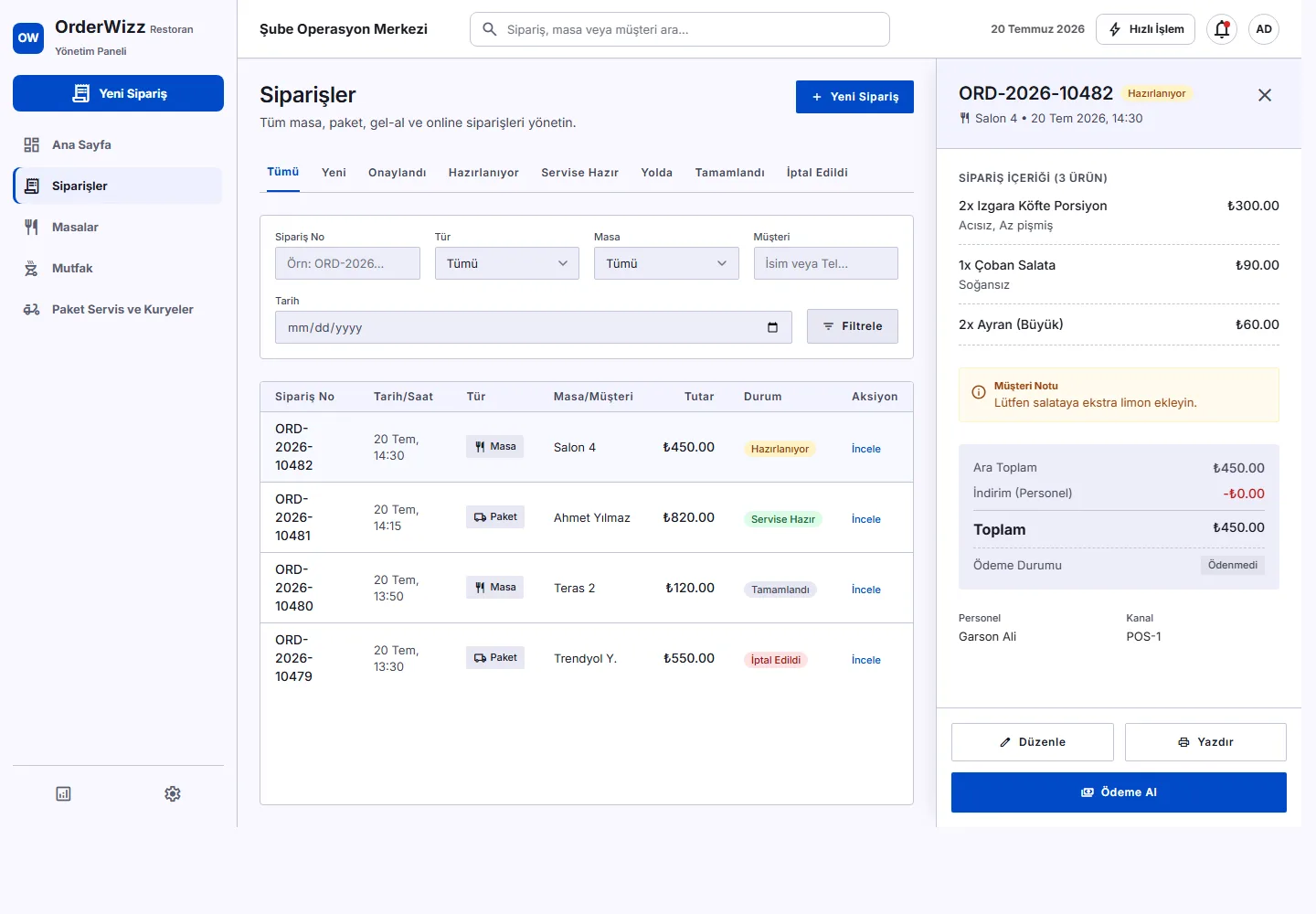Switch to the Tümü tab
The width and height of the screenshot is (1316, 914).
pos(282,172)
